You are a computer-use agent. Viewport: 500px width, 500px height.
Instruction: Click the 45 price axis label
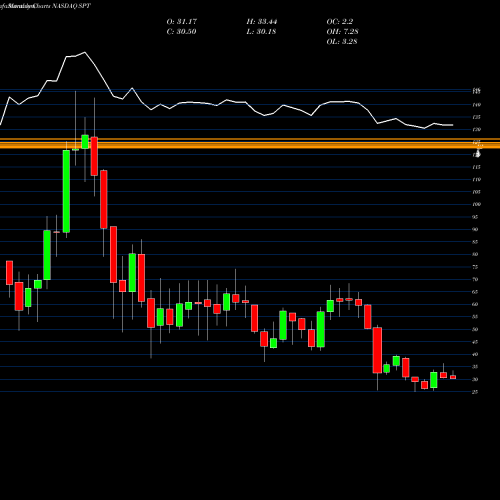pyautogui.click(x=475, y=342)
